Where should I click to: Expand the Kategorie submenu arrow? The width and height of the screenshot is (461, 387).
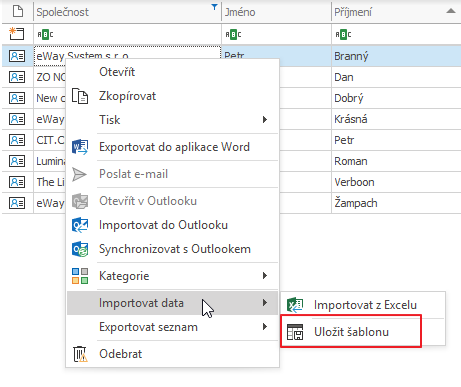click(265, 275)
